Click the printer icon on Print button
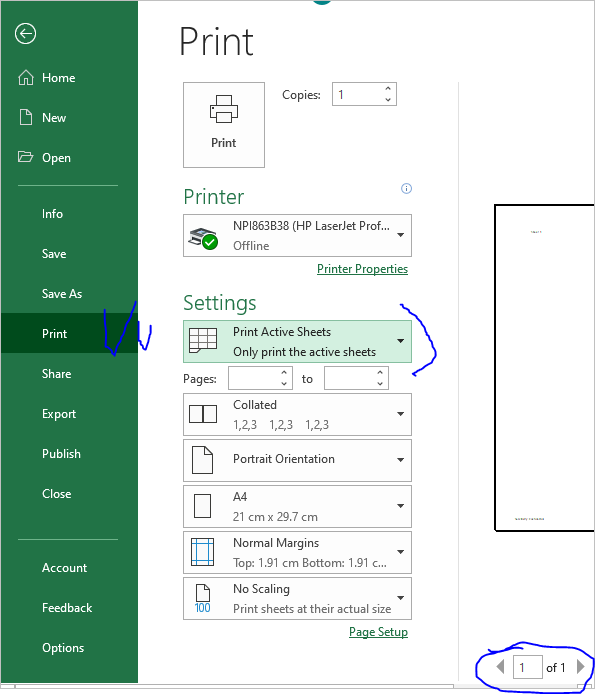The width and height of the screenshot is (595, 694). [x=224, y=109]
